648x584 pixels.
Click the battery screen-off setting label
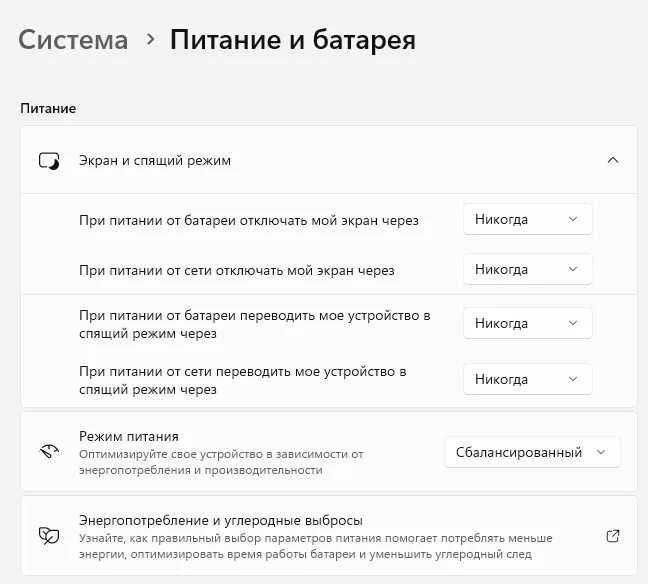pyautogui.click(x=248, y=219)
